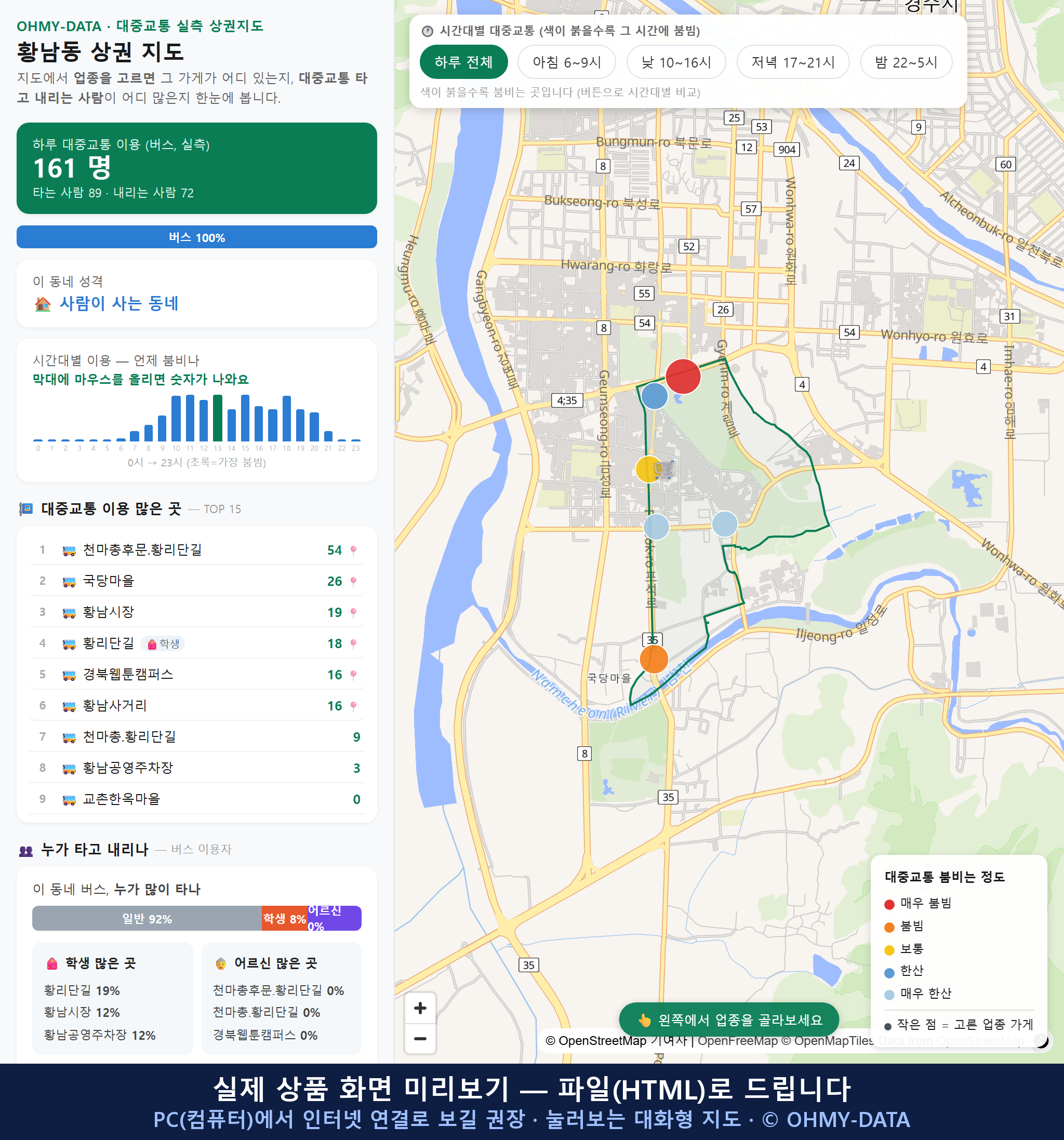This screenshot has width=1064, height=1140.
Task: Click the 누가 타고 내리나 section heading
Action: tap(95, 849)
